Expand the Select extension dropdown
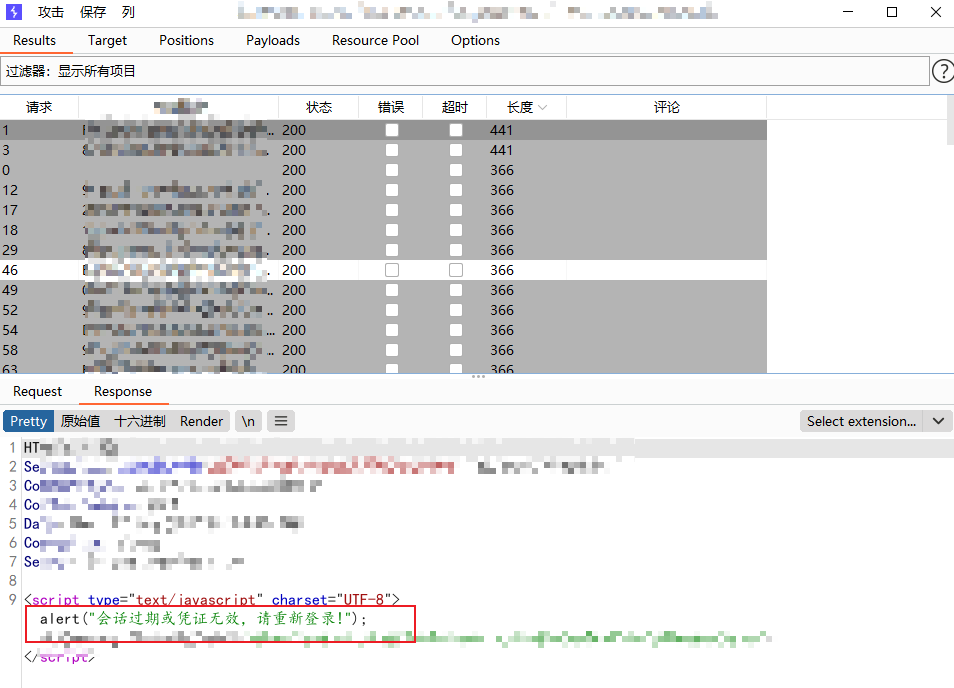The width and height of the screenshot is (954, 688). point(861,421)
